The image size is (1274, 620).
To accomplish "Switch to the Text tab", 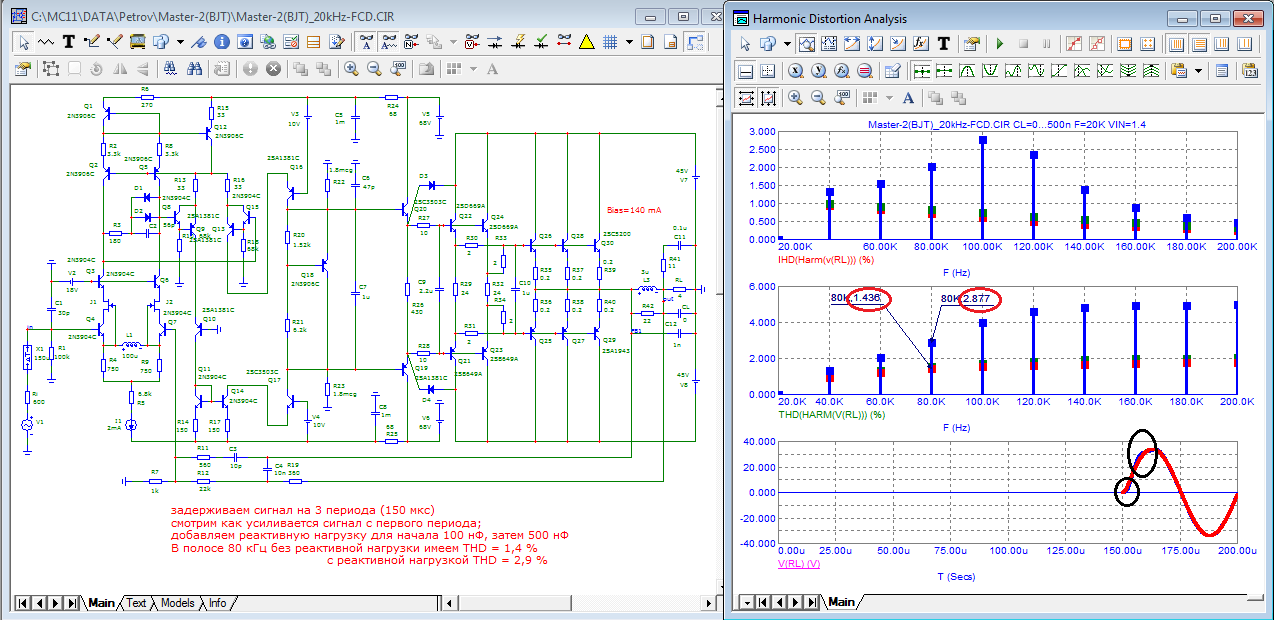I will coord(136,603).
